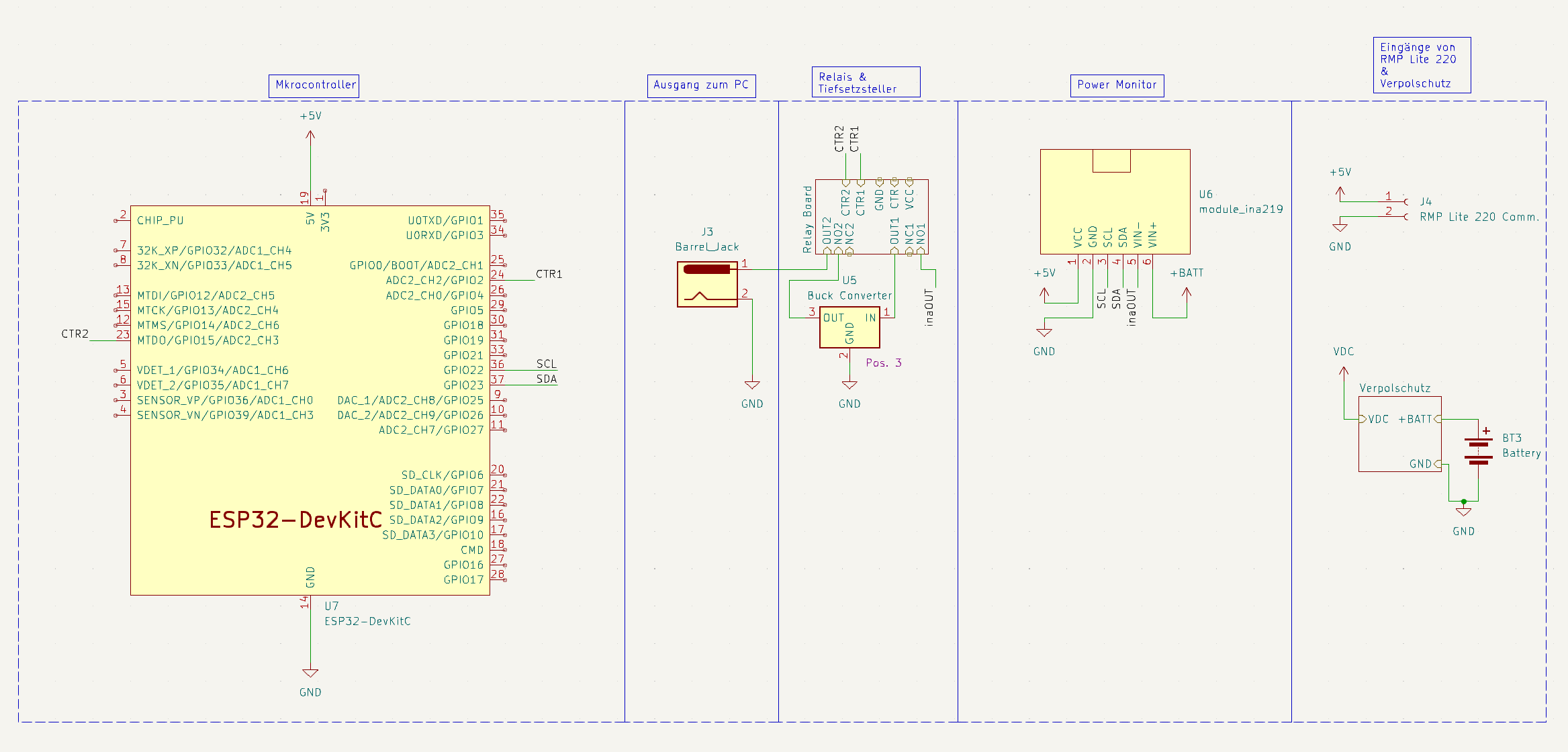Click the GND symbol beneath the INA219 module
This screenshot has width=1568, height=752.
pyautogui.click(x=1044, y=332)
